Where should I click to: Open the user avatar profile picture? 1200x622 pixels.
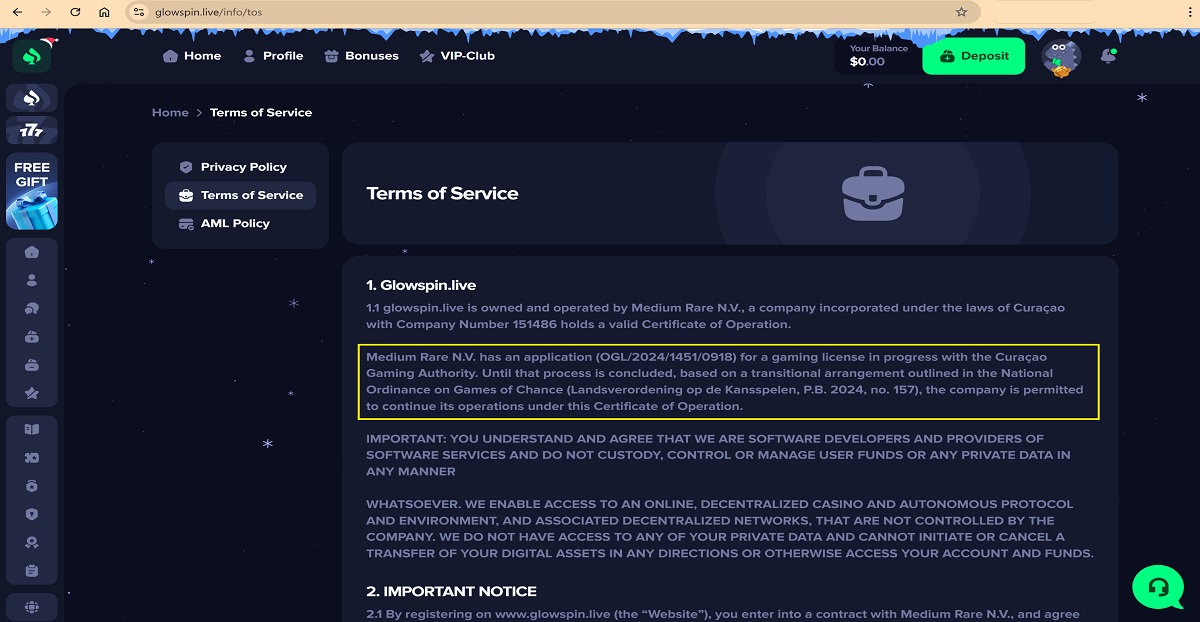(1060, 57)
